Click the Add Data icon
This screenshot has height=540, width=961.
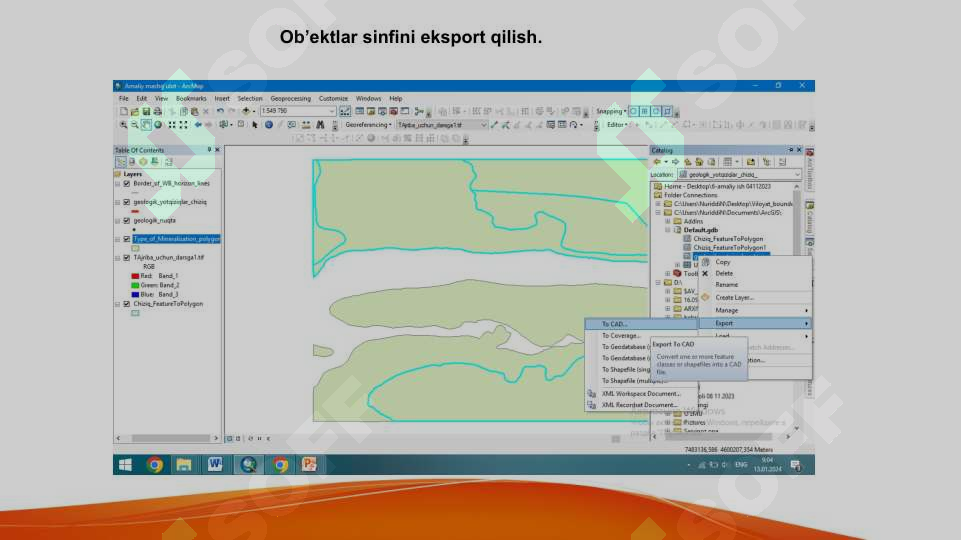click(246, 112)
